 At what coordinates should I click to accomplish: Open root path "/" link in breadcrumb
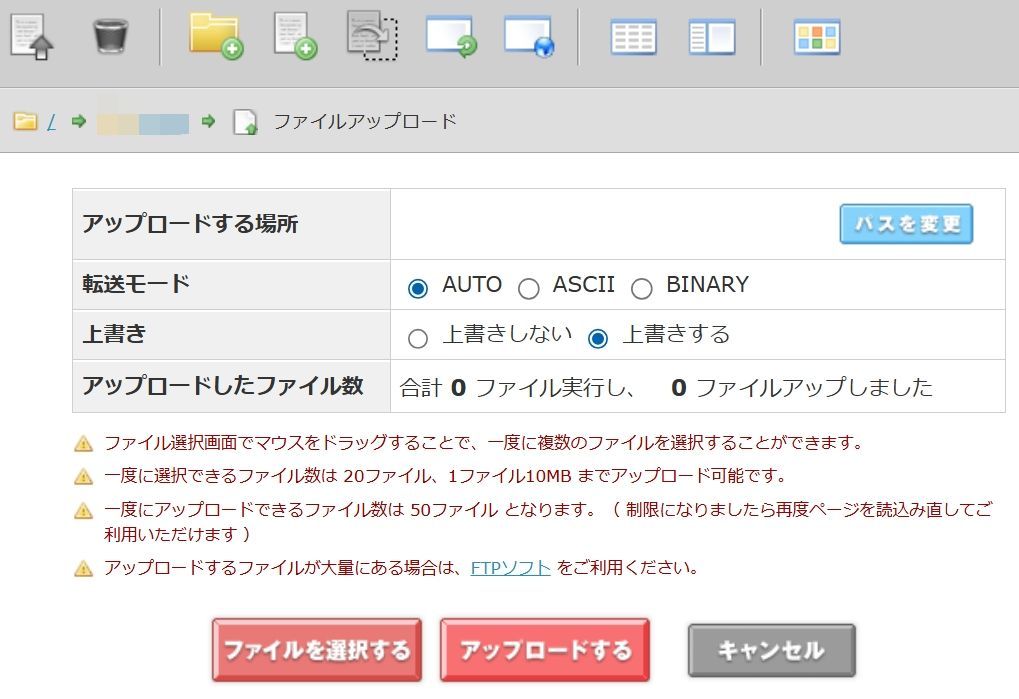click(x=51, y=121)
